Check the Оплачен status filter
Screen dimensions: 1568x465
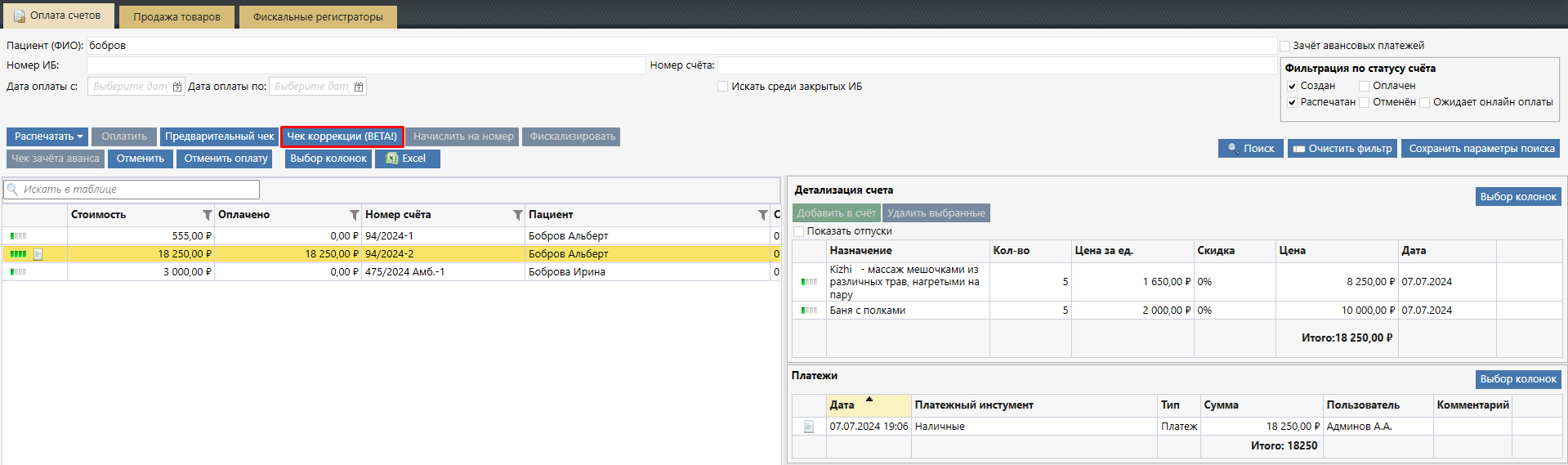point(1364,86)
